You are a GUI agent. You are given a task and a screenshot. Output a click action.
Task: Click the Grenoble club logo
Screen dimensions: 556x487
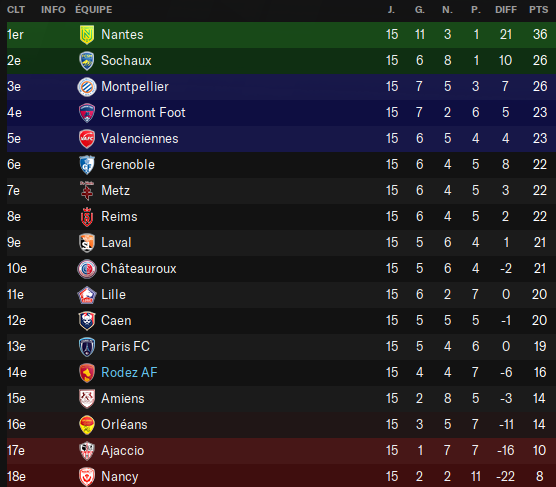87,165
